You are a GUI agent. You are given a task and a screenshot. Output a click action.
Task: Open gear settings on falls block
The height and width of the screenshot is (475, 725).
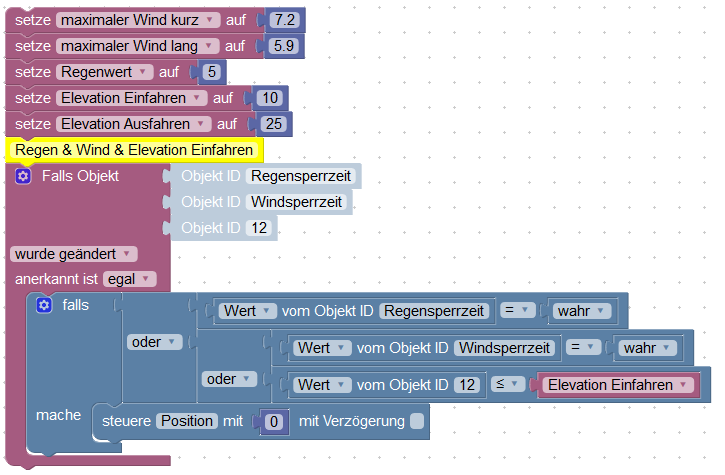click(x=44, y=305)
